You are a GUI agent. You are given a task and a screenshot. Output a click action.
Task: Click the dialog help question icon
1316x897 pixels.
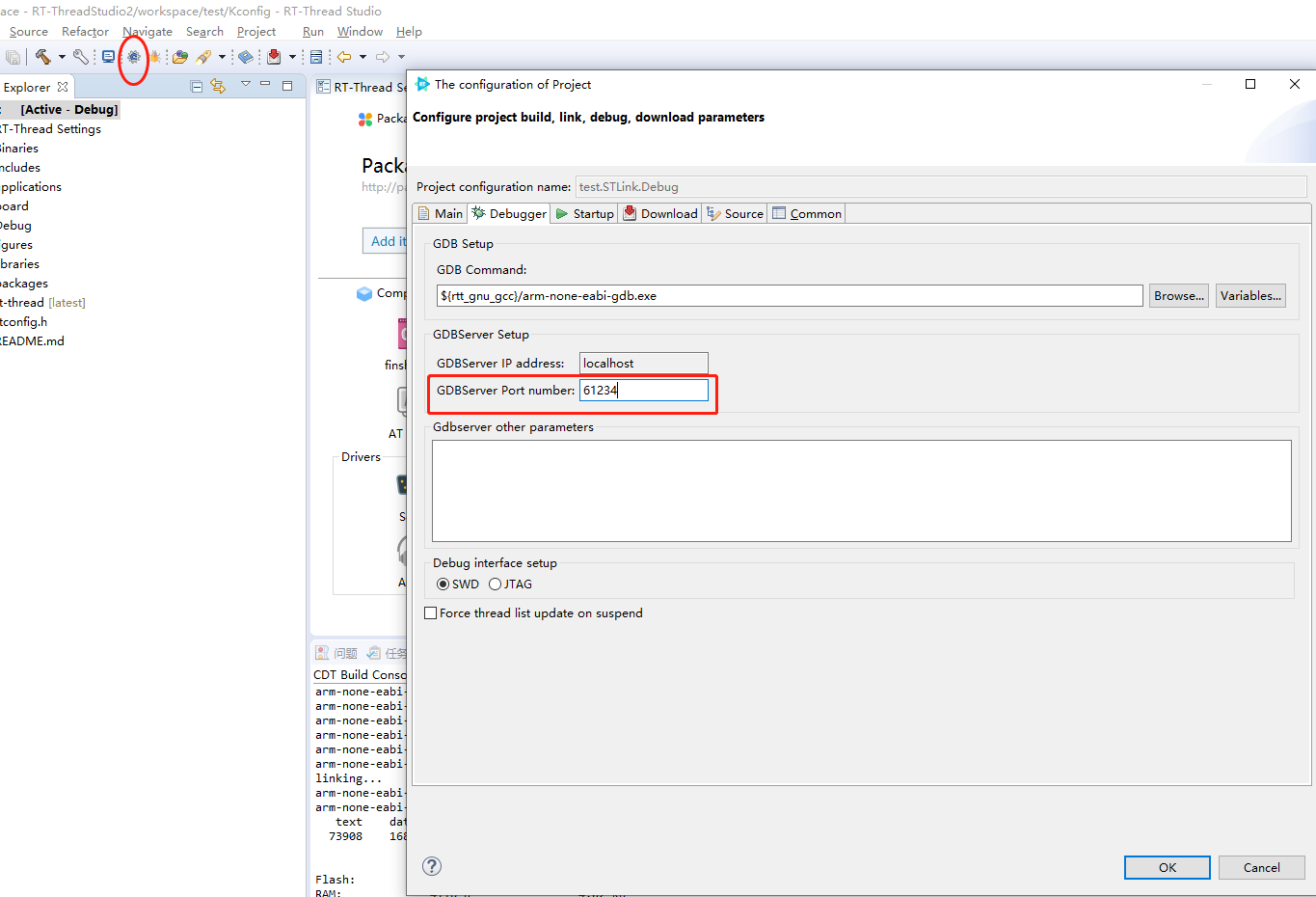432,866
